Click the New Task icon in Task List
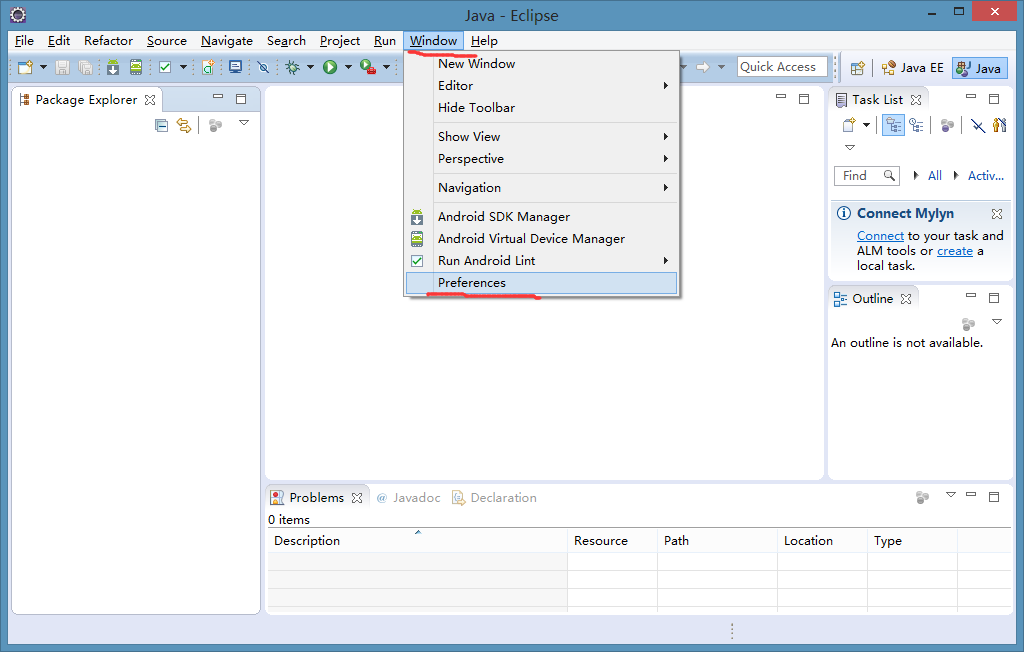The width and height of the screenshot is (1024, 652). (848, 125)
